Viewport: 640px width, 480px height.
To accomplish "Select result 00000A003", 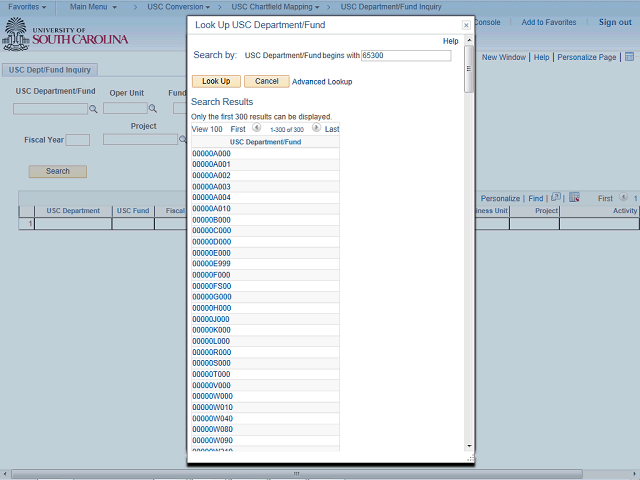I will pos(211,187).
